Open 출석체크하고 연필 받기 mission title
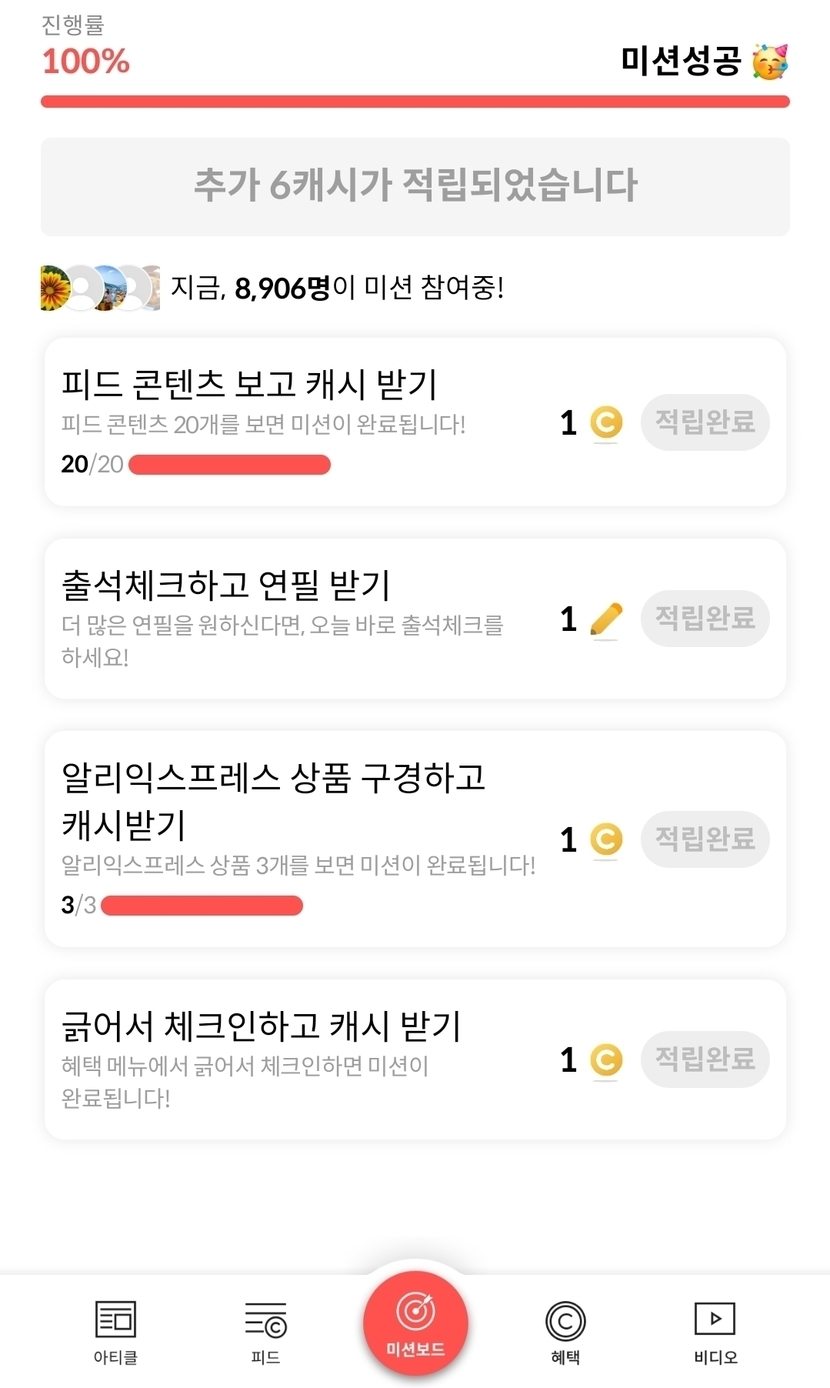The width and height of the screenshot is (830, 1388). tap(226, 584)
